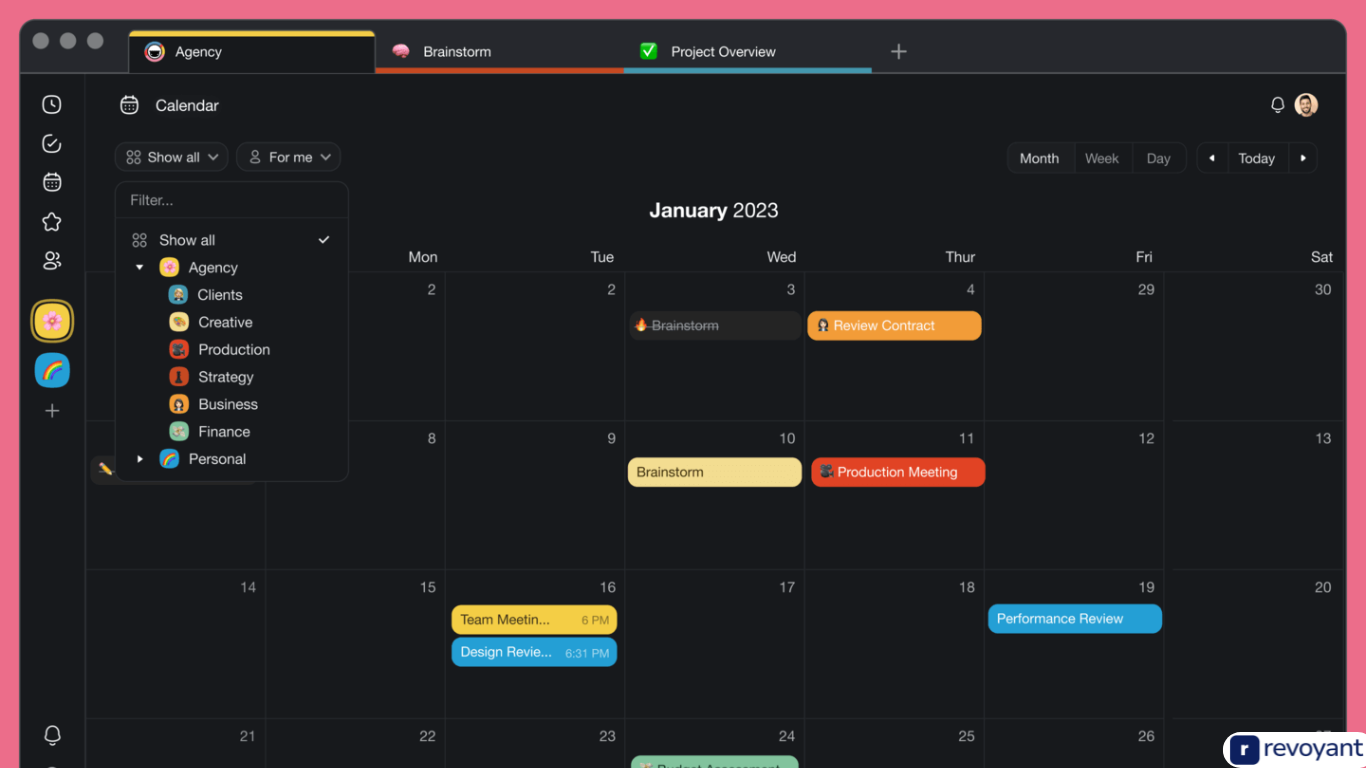Click the star favorites icon in sidebar
The width and height of the screenshot is (1366, 768).
tap(51, 221)
